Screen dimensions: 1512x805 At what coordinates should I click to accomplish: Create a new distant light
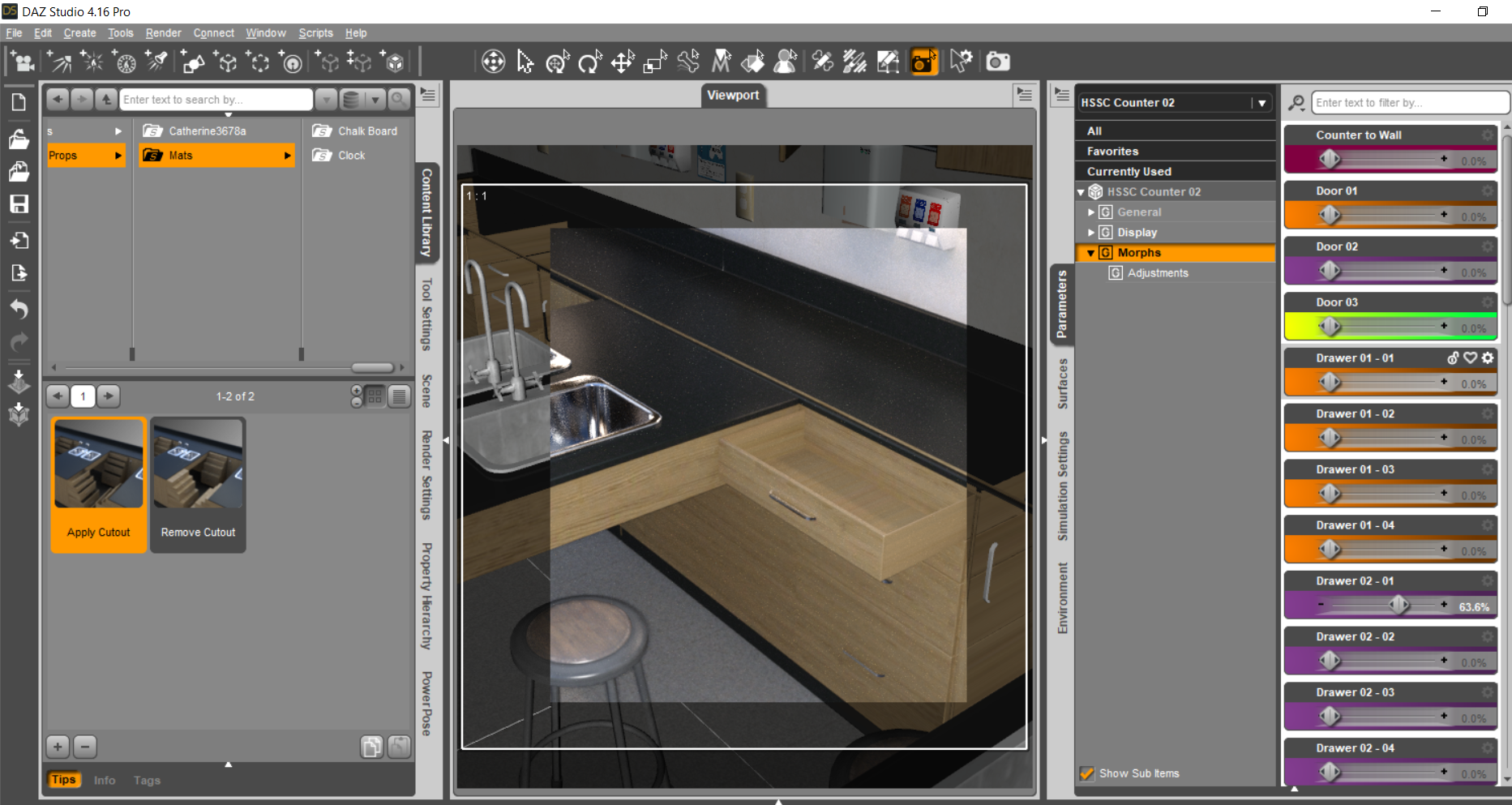pyautogui.click(x=59, y=62)
